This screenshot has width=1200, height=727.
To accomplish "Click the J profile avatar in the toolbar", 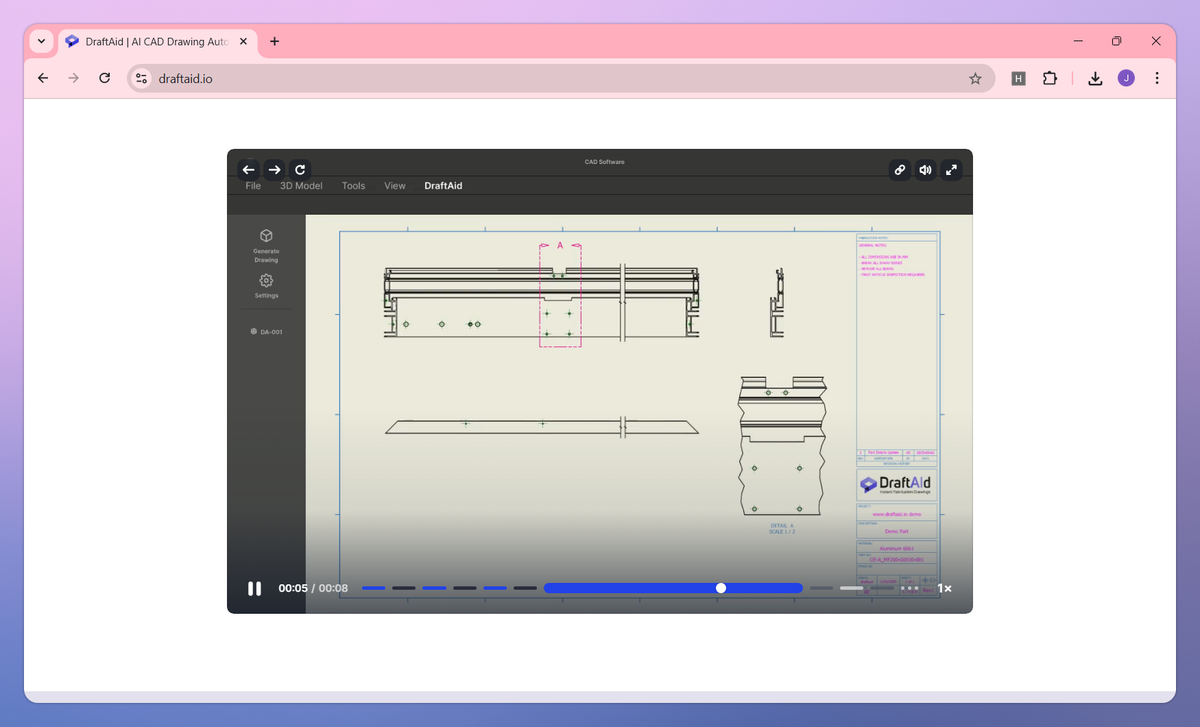I will pyautogui.click(x=1128, y=77).
